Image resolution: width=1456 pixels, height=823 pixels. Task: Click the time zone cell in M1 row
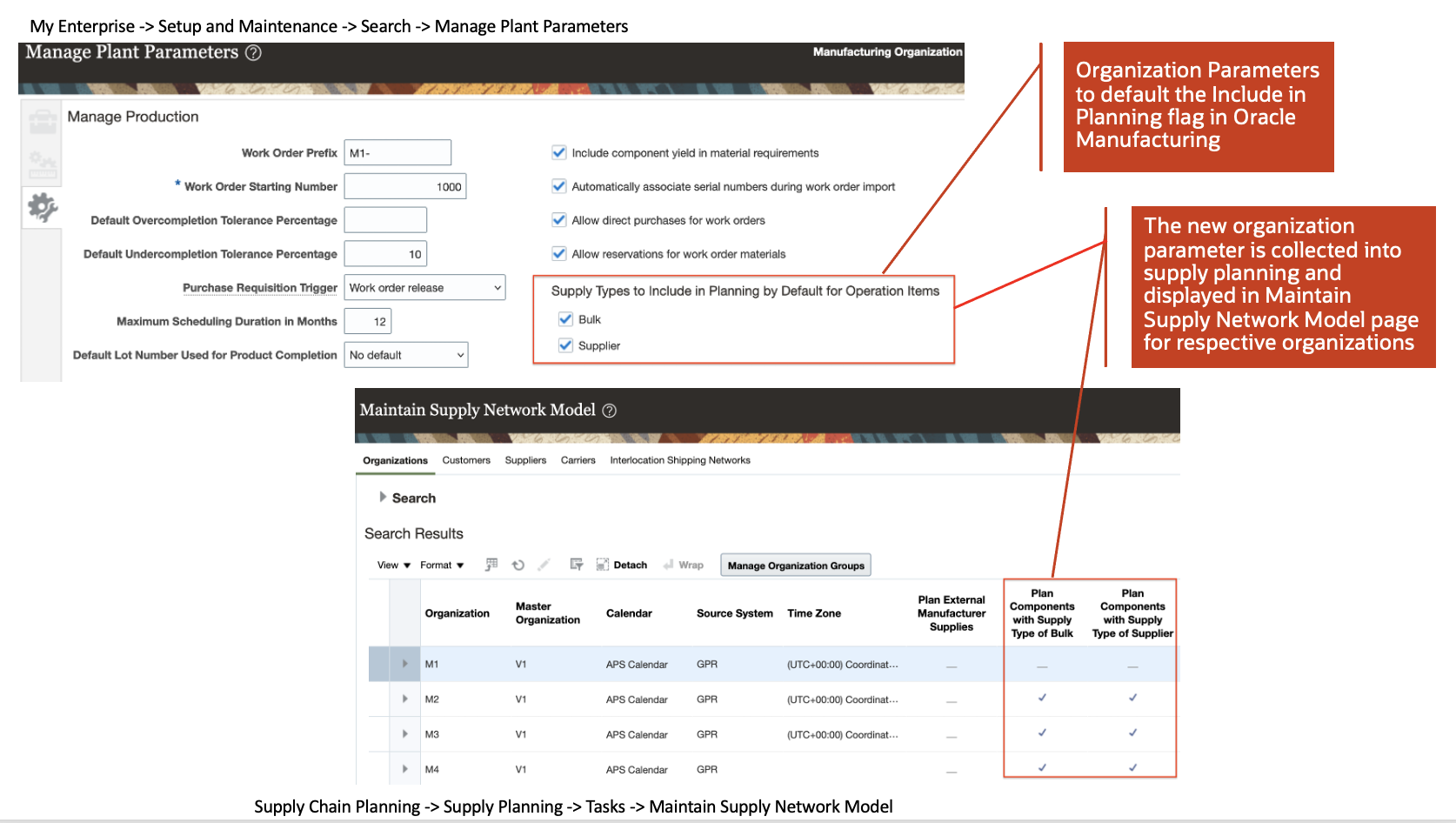point(843,664)
